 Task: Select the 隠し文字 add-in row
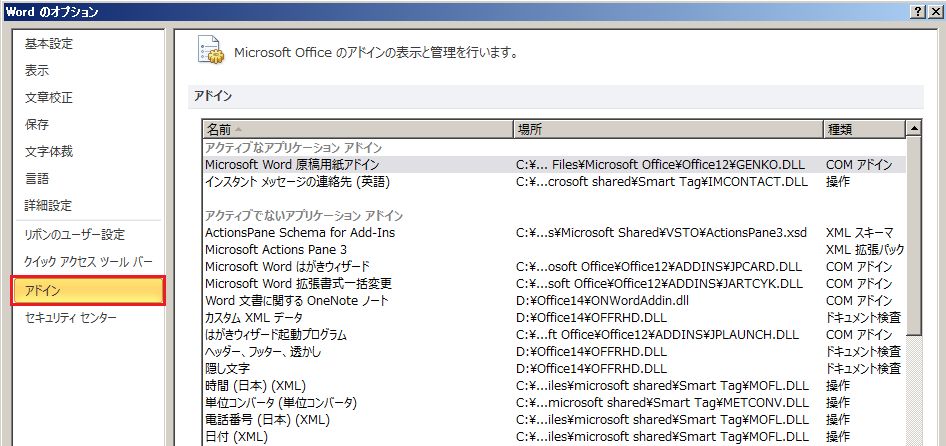pos(554,368)
